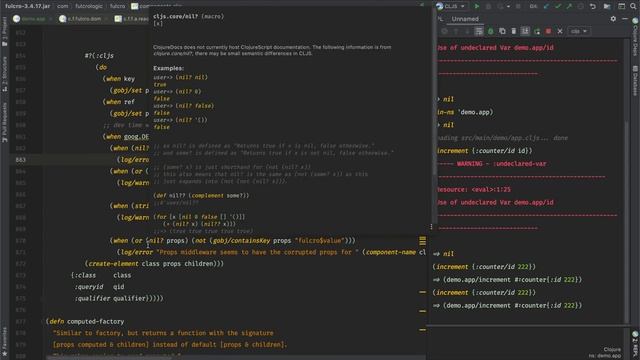Hide the REPL tool window with minus icon
Viewport: 640px width, 360px height.
[x=625, y=19]
